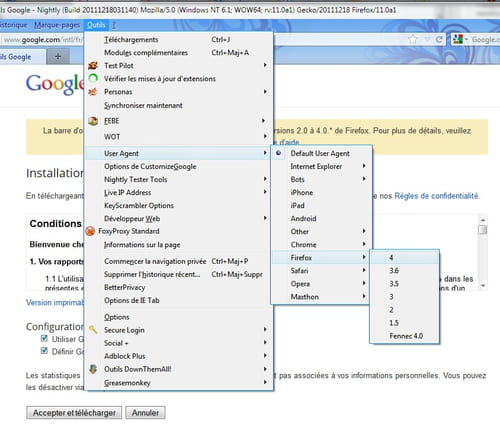500x425 pixels.
Task: Click the Personas fox icon
Action: (93, 91)
